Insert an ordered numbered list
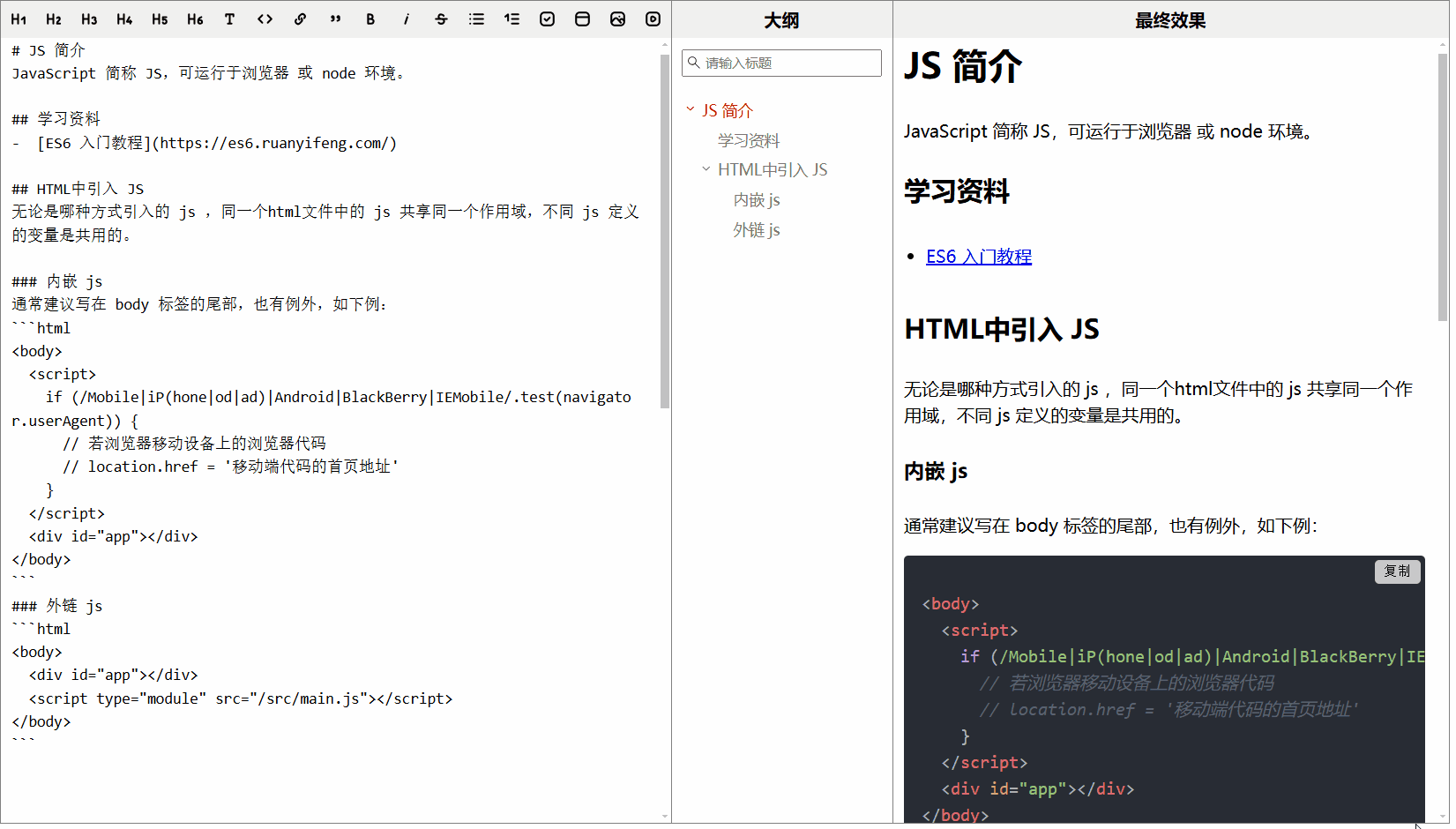The image size is (1456, 829). 511,19
